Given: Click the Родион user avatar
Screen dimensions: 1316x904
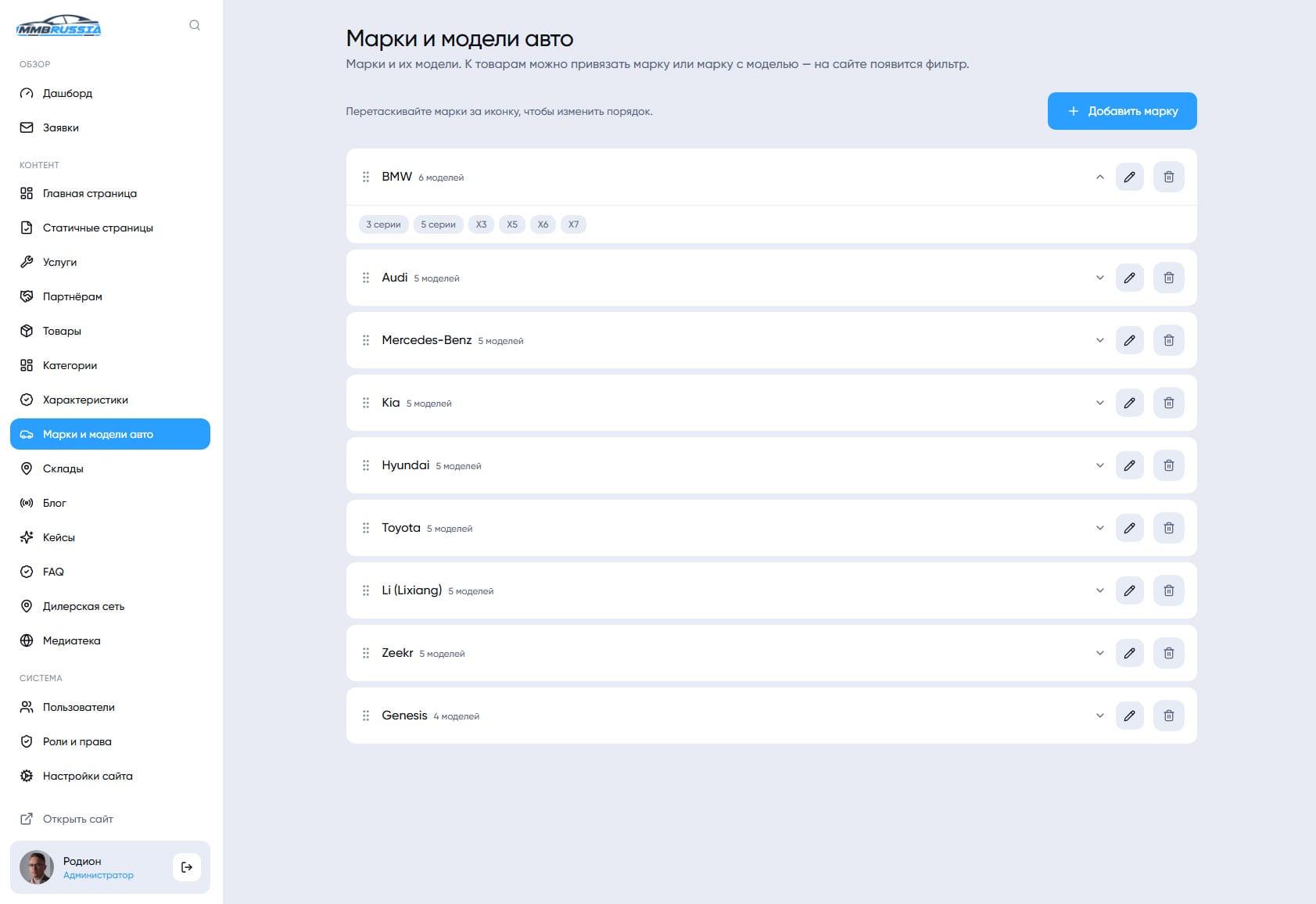Looking at the screenshot, I should pos(37,867).
